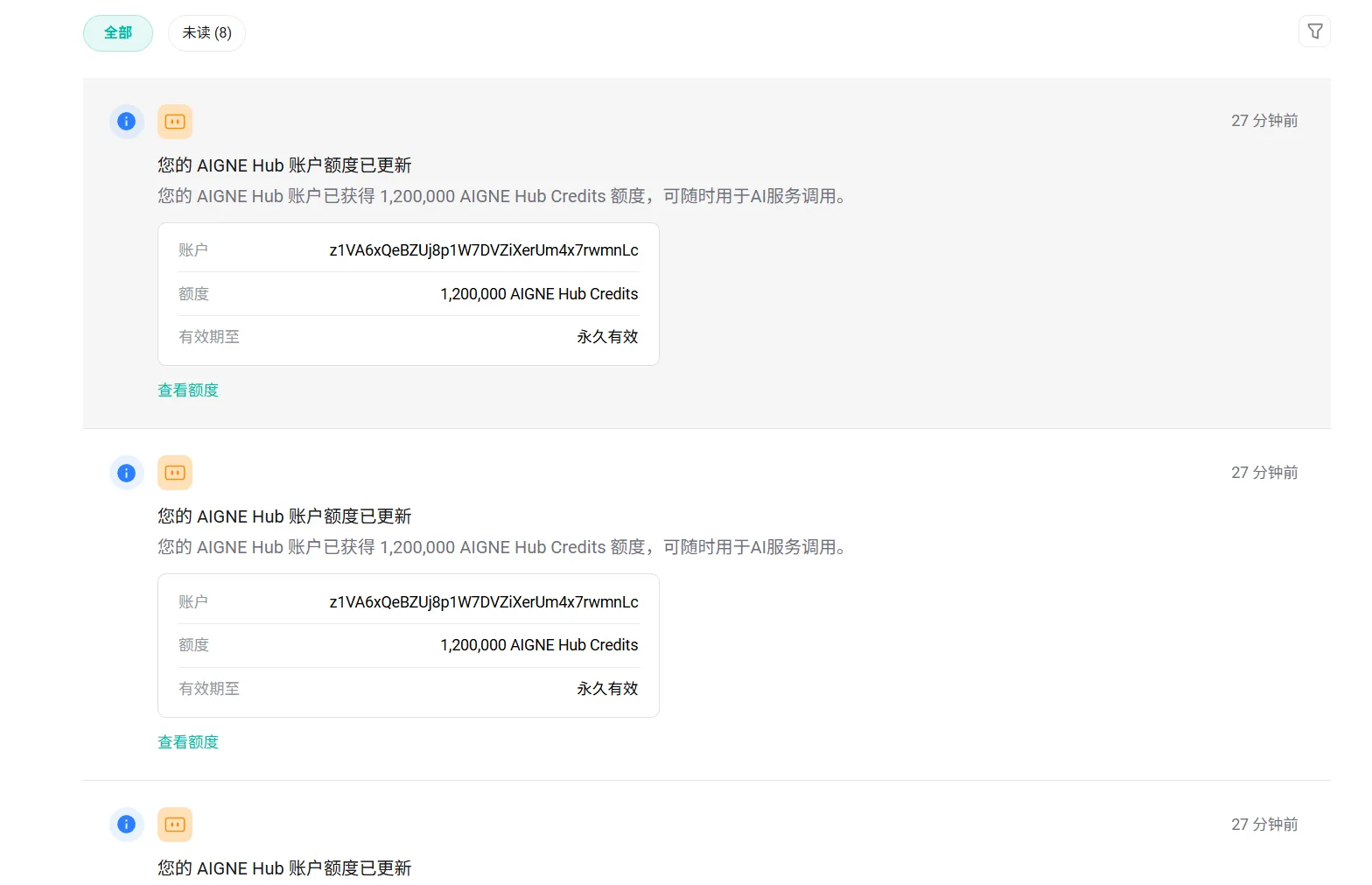Click the second notification's description about 1,200,000 credits
This screenshot has width=1372, height=885.
(x=502, y=547)
